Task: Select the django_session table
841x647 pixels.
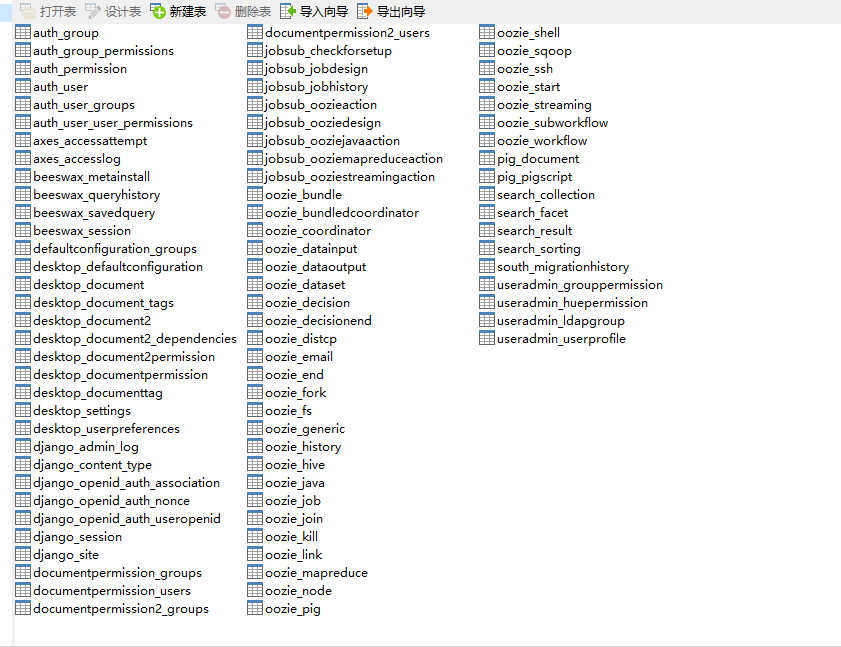Action: pyautogui.click(x=74, y=536)
